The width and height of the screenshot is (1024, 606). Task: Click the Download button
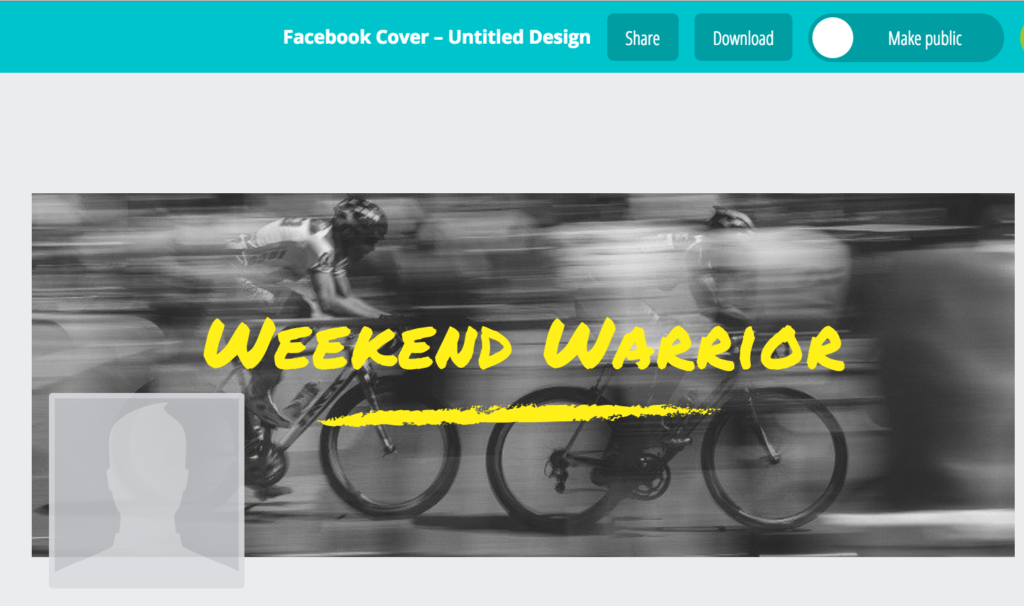(x=743, y=38)
